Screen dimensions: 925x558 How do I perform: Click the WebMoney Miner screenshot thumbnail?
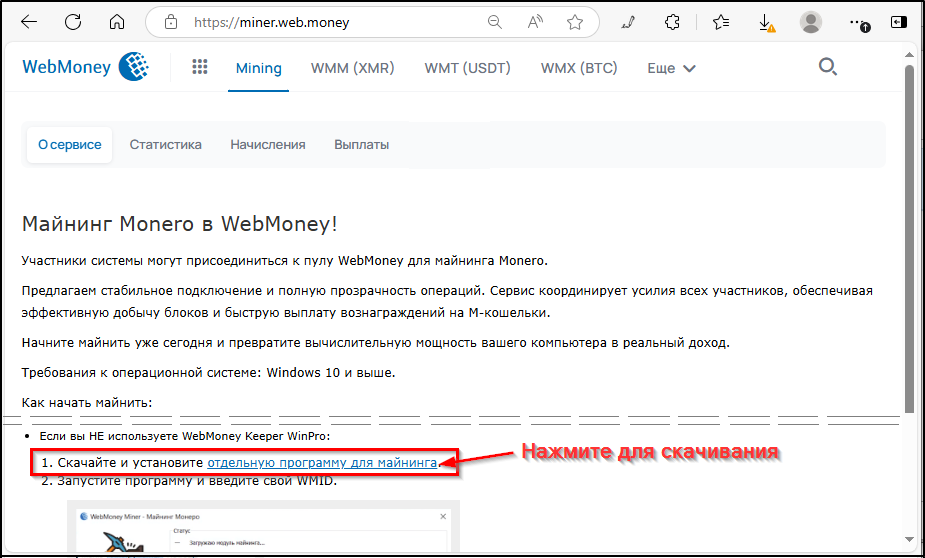(x=263, y=526)
